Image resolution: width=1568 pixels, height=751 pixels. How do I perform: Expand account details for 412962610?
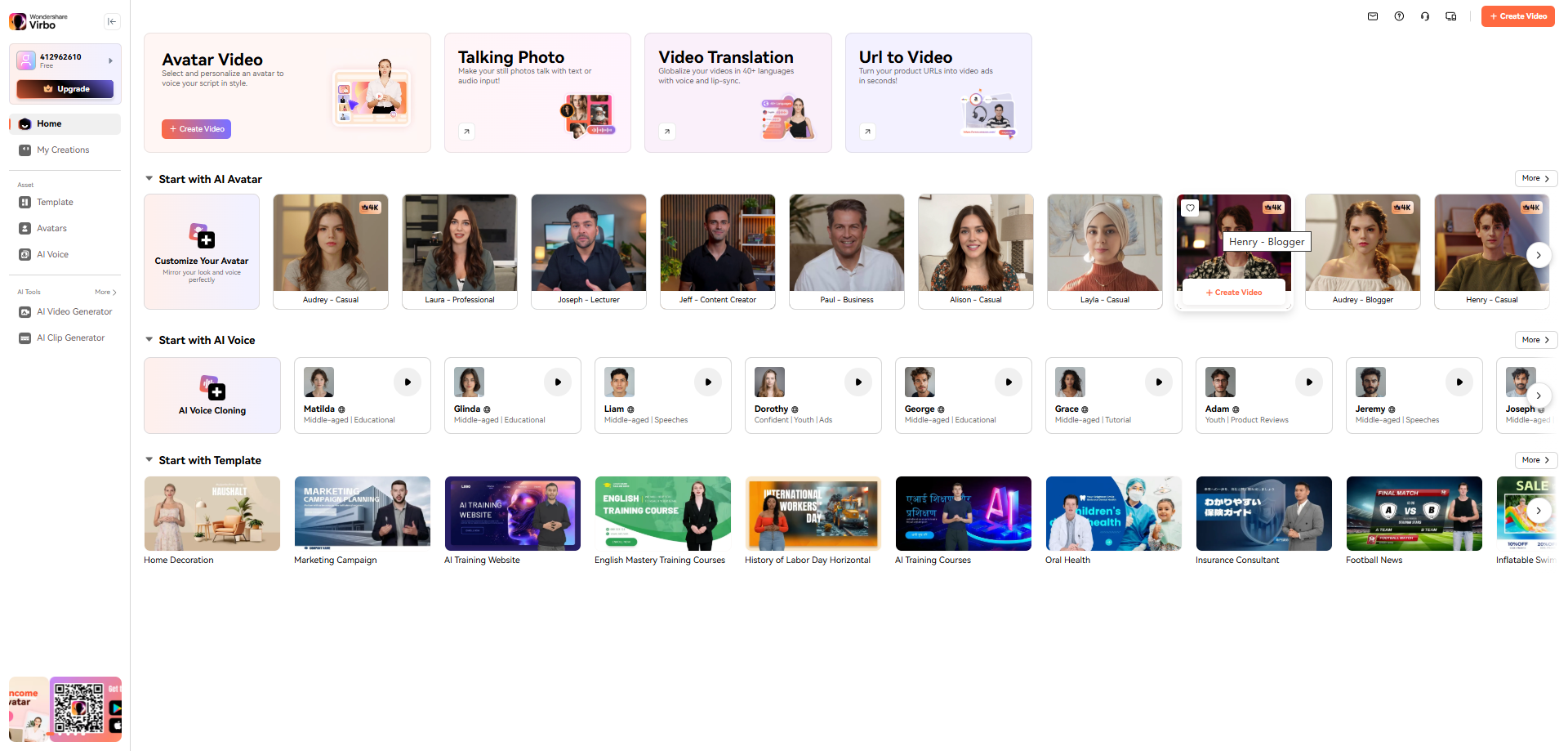[x=110, y=59]
